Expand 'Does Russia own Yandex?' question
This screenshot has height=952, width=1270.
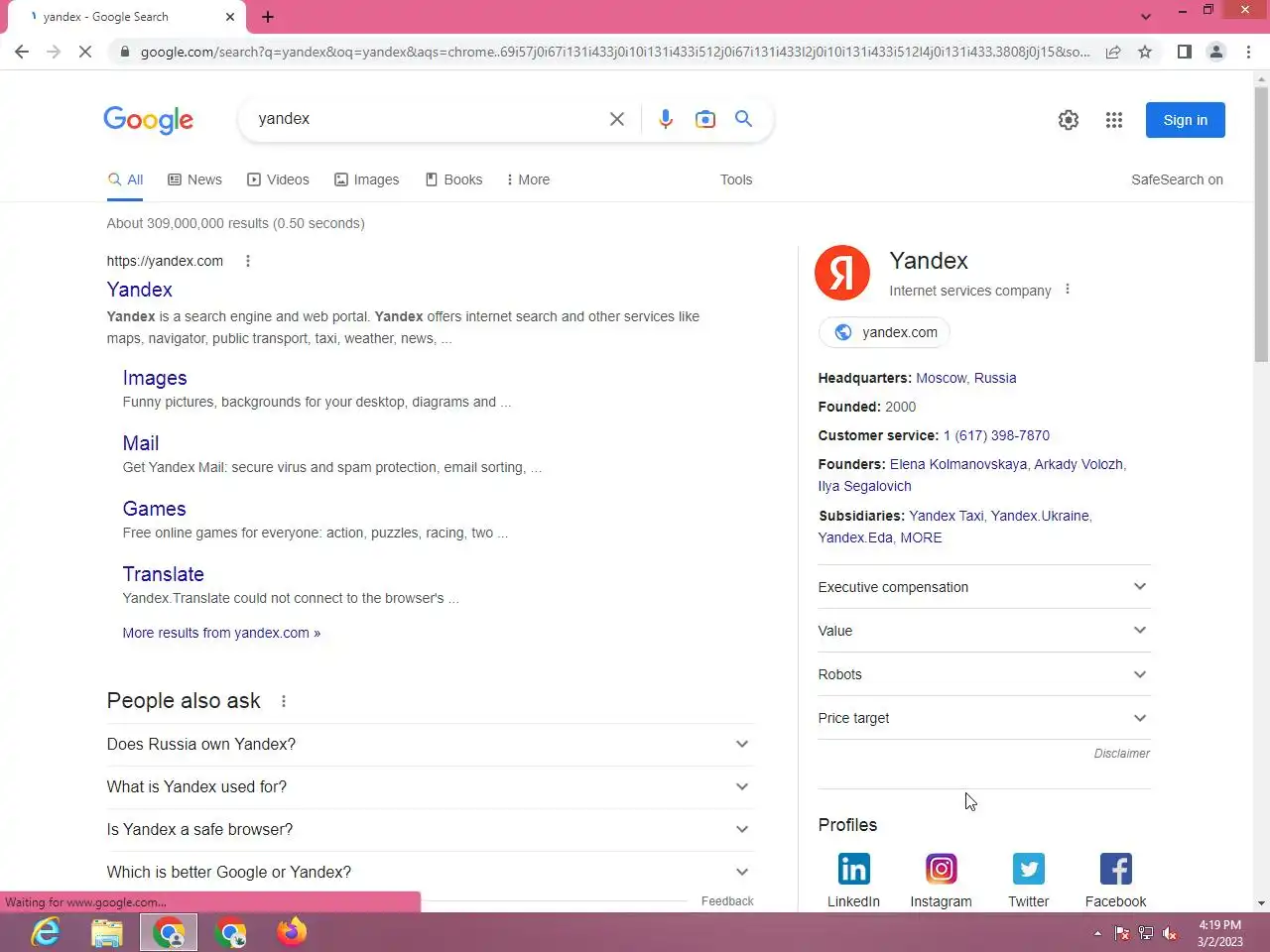pyautogui.click(x=430, y=745)
